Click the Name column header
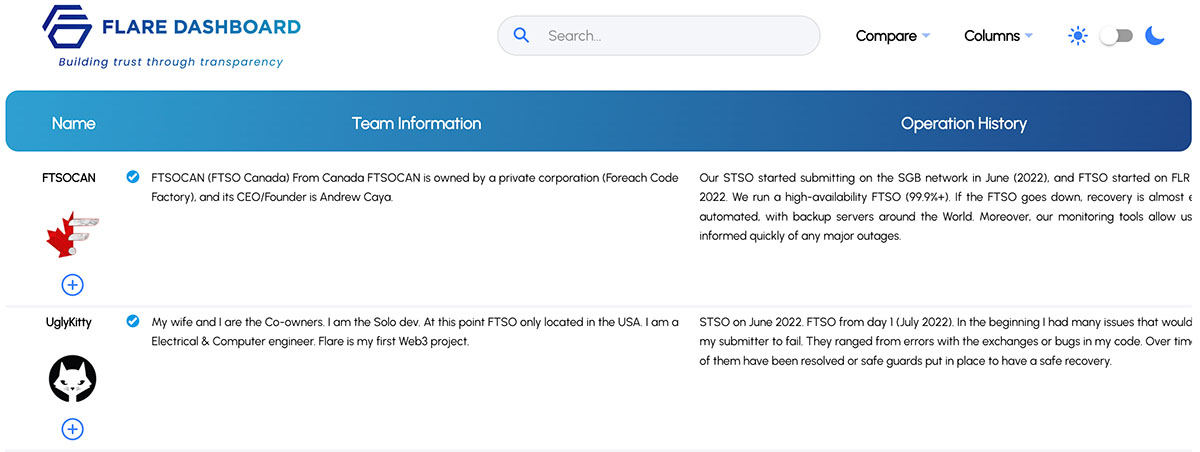The width and height of the screenshot is (1200, 452). [73, 123]
